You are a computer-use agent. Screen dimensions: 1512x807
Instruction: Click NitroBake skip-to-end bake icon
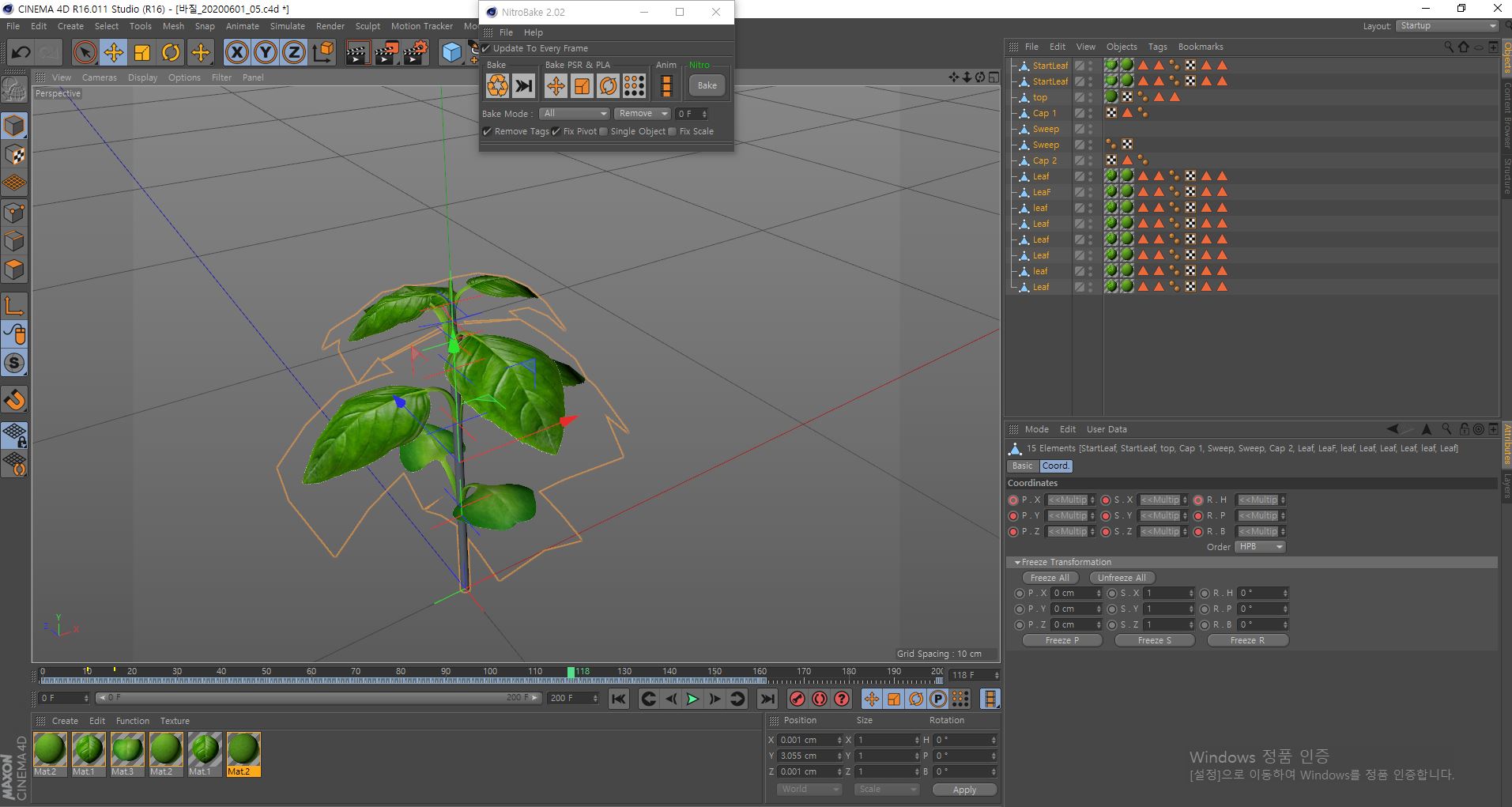coord(523,85)
